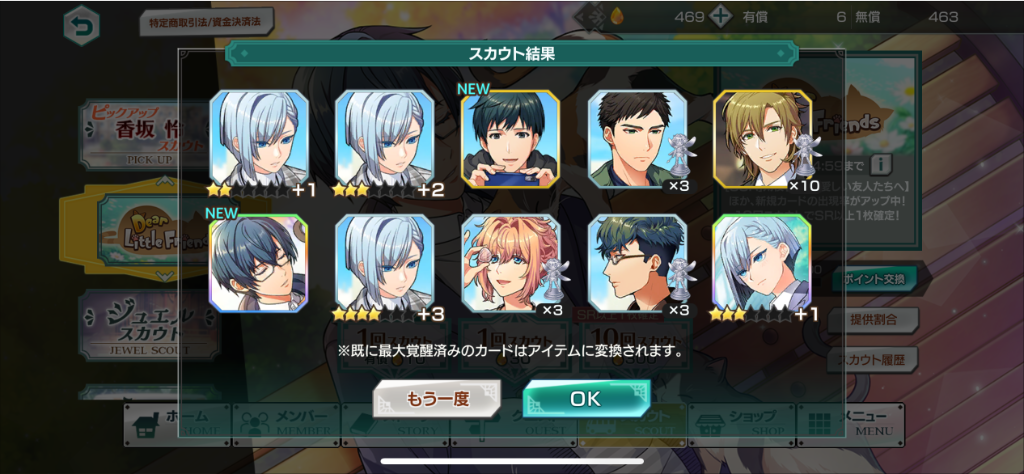Open スカウト履歴 scout history button
Image resolution: width=1024 pixels, height=474 pixels.
874,360
